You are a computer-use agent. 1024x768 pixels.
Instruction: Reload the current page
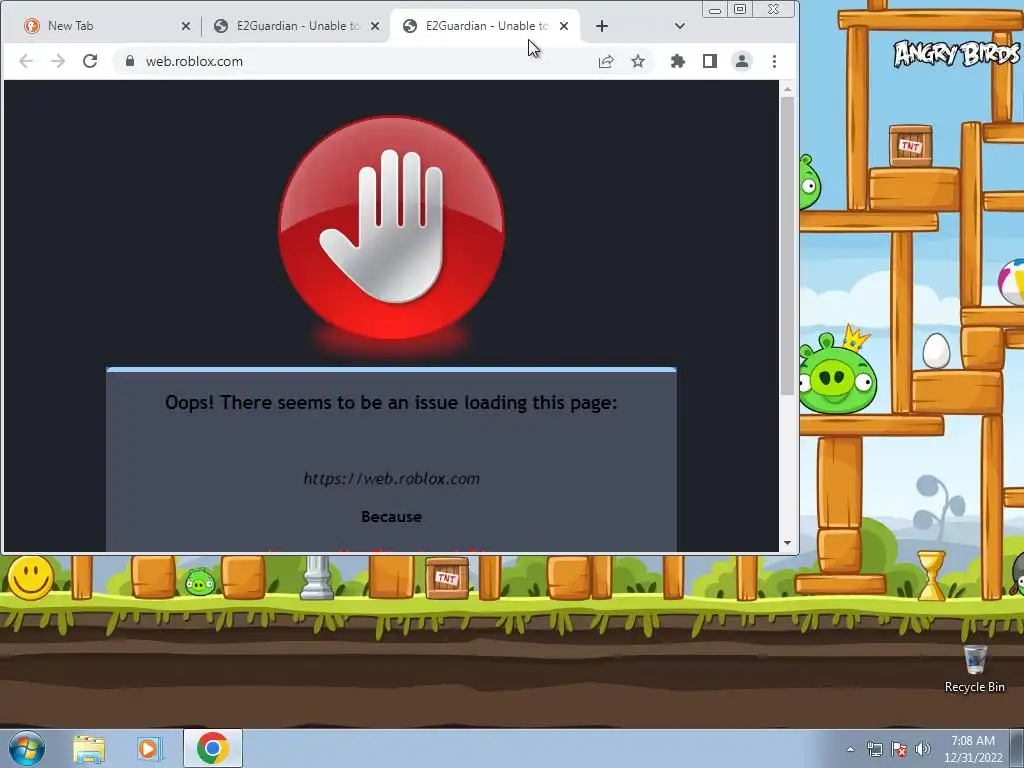[90, 61]
